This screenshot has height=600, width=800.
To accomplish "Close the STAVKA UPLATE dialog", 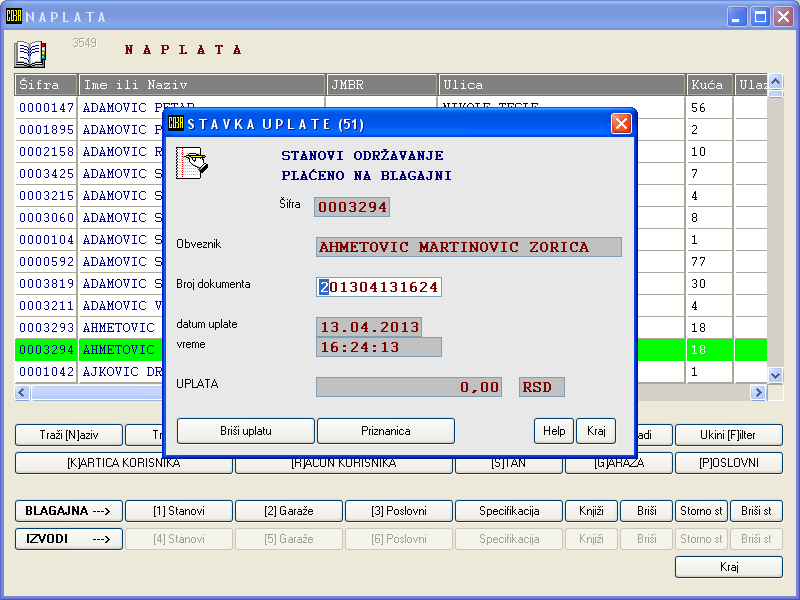I will [621, 123].
